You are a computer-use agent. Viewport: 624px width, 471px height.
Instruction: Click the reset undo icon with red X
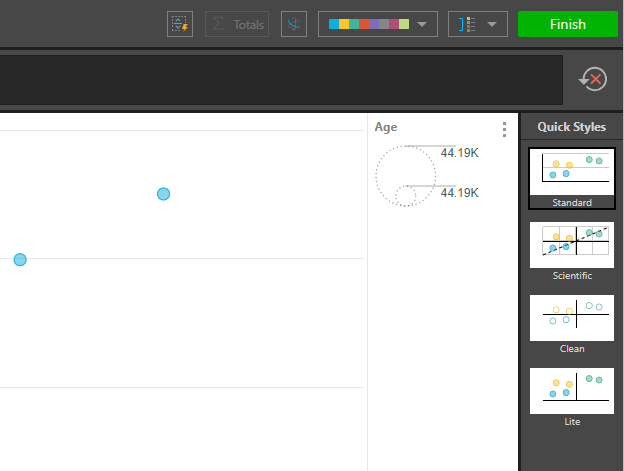(x=593, y=79)
